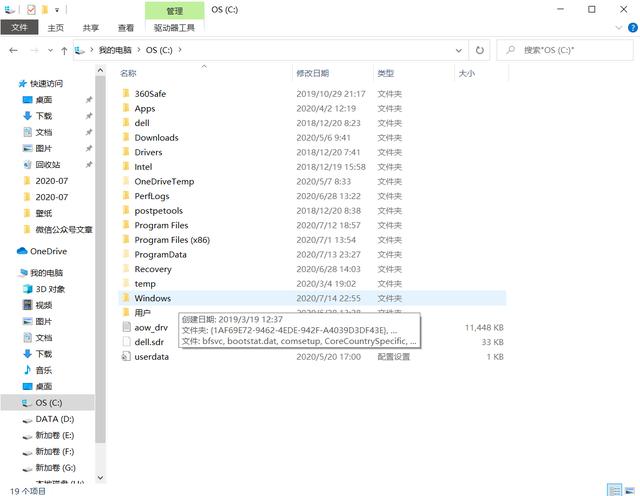Switch to the 主页 ribbon tab

[x=56, y=28]
